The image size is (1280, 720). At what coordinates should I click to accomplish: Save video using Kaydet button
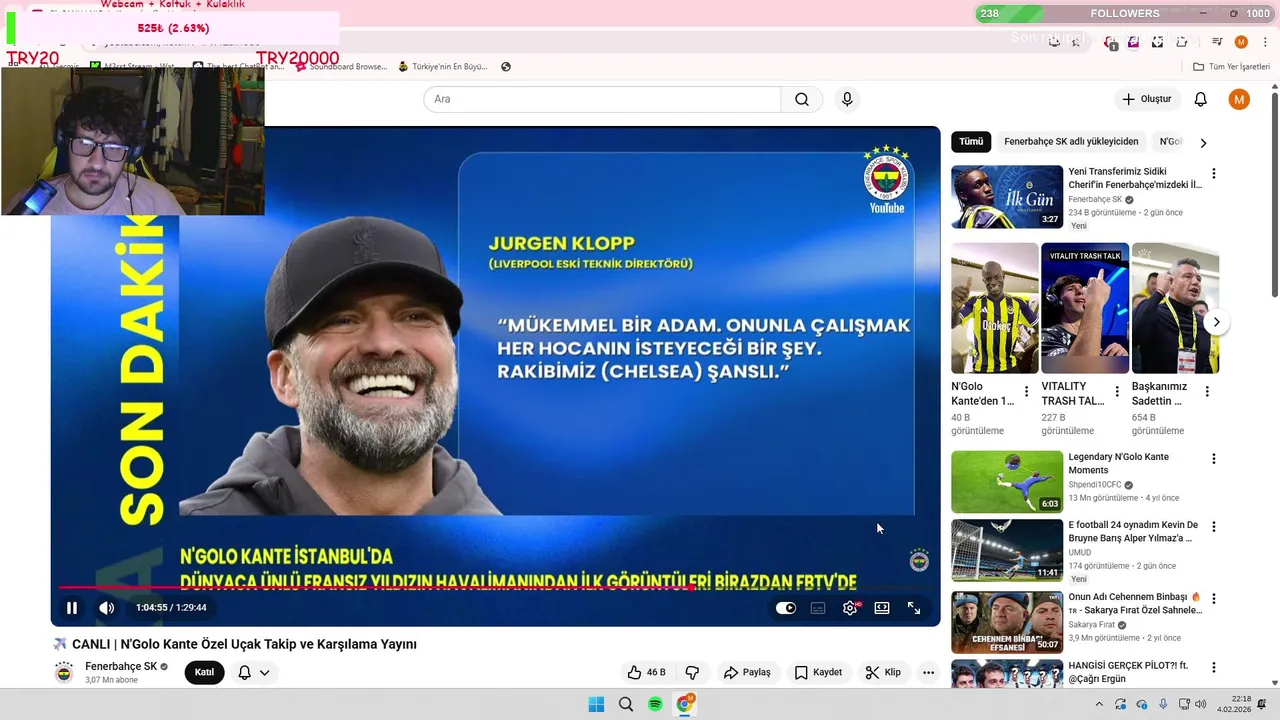(818, 672)
